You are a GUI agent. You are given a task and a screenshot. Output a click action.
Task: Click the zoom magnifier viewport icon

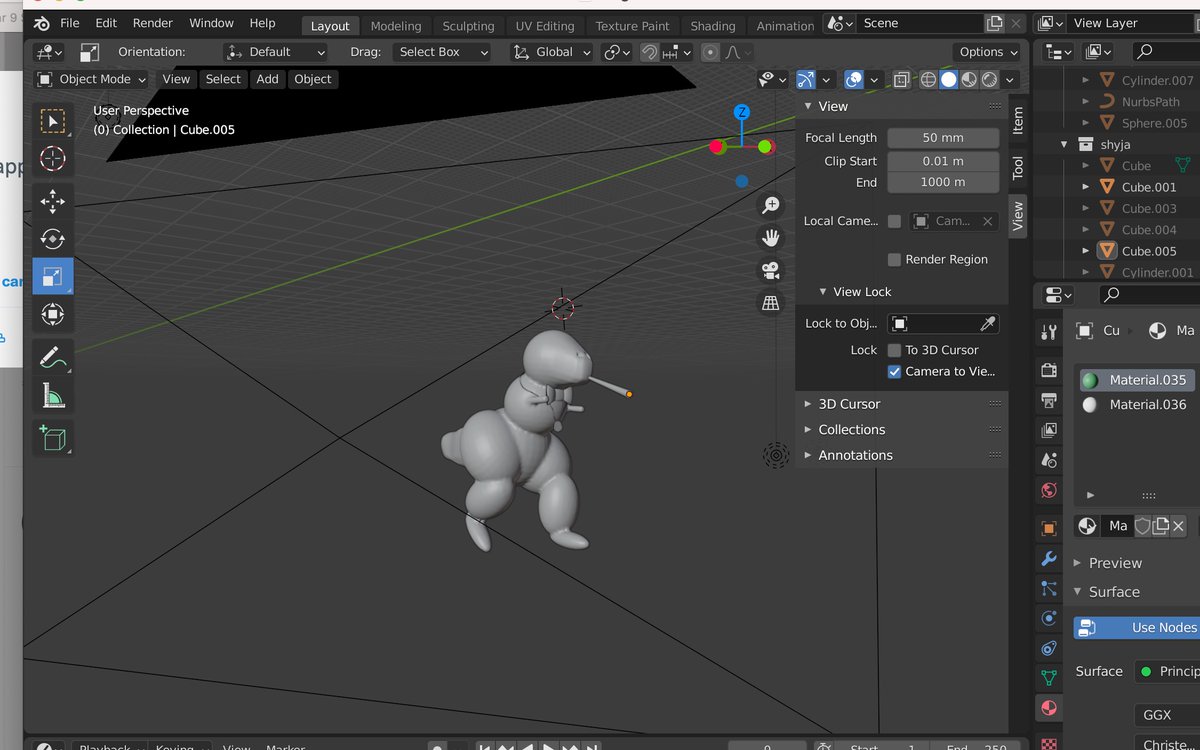[771, 205]
